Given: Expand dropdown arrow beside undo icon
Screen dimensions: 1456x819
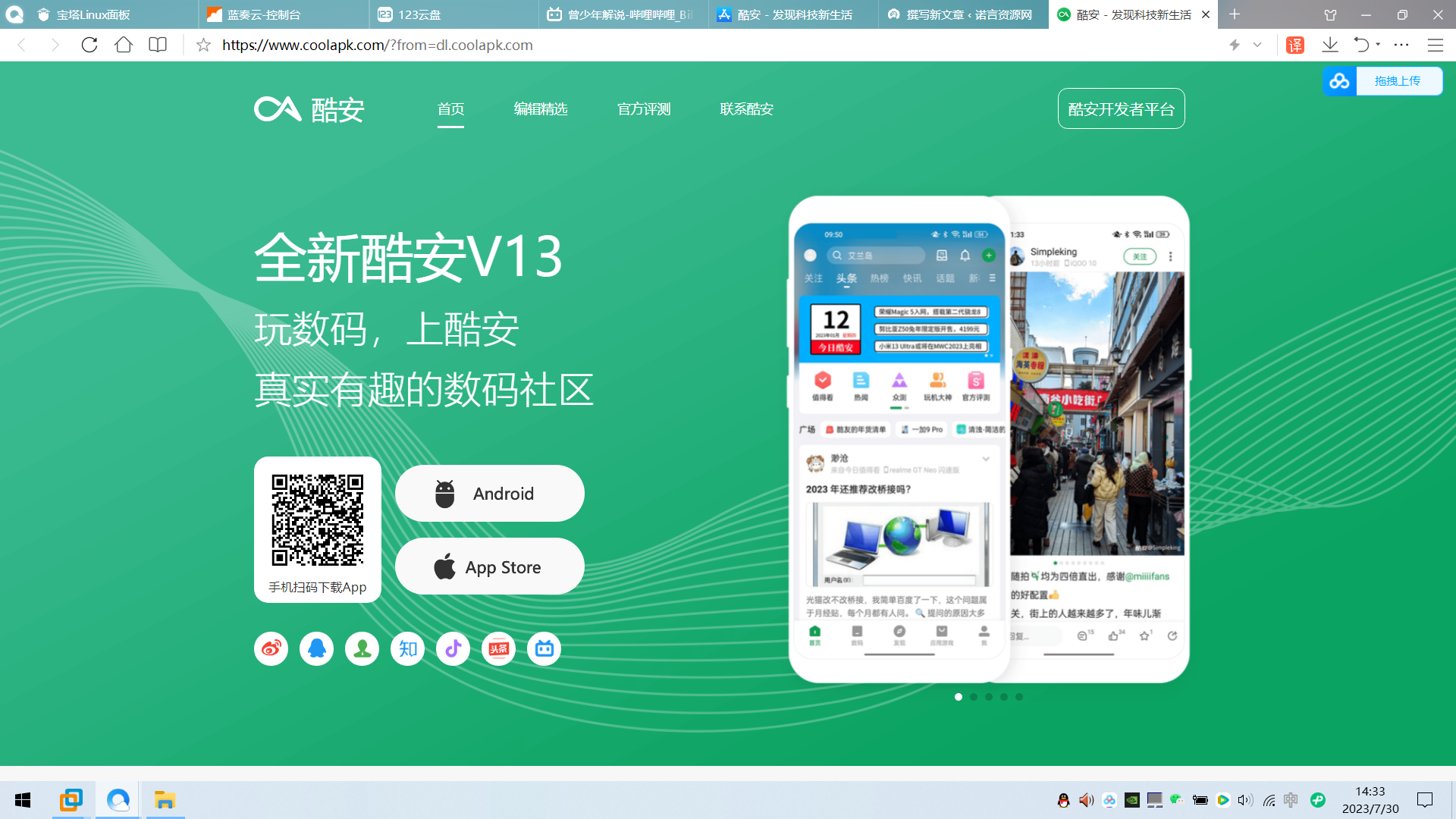Looking at the screenshot, I should [1378, 44].
